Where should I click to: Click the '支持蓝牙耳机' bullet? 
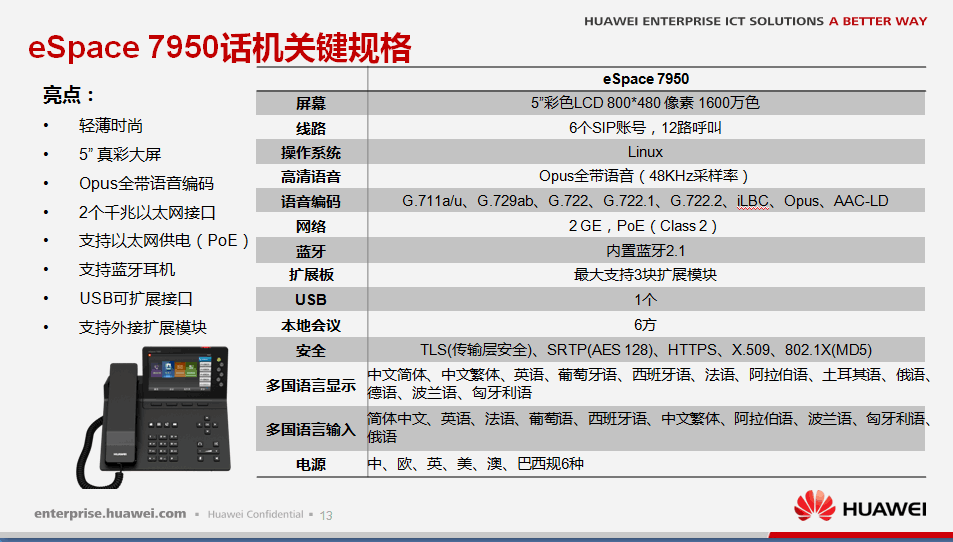click(x=127, y=270)
